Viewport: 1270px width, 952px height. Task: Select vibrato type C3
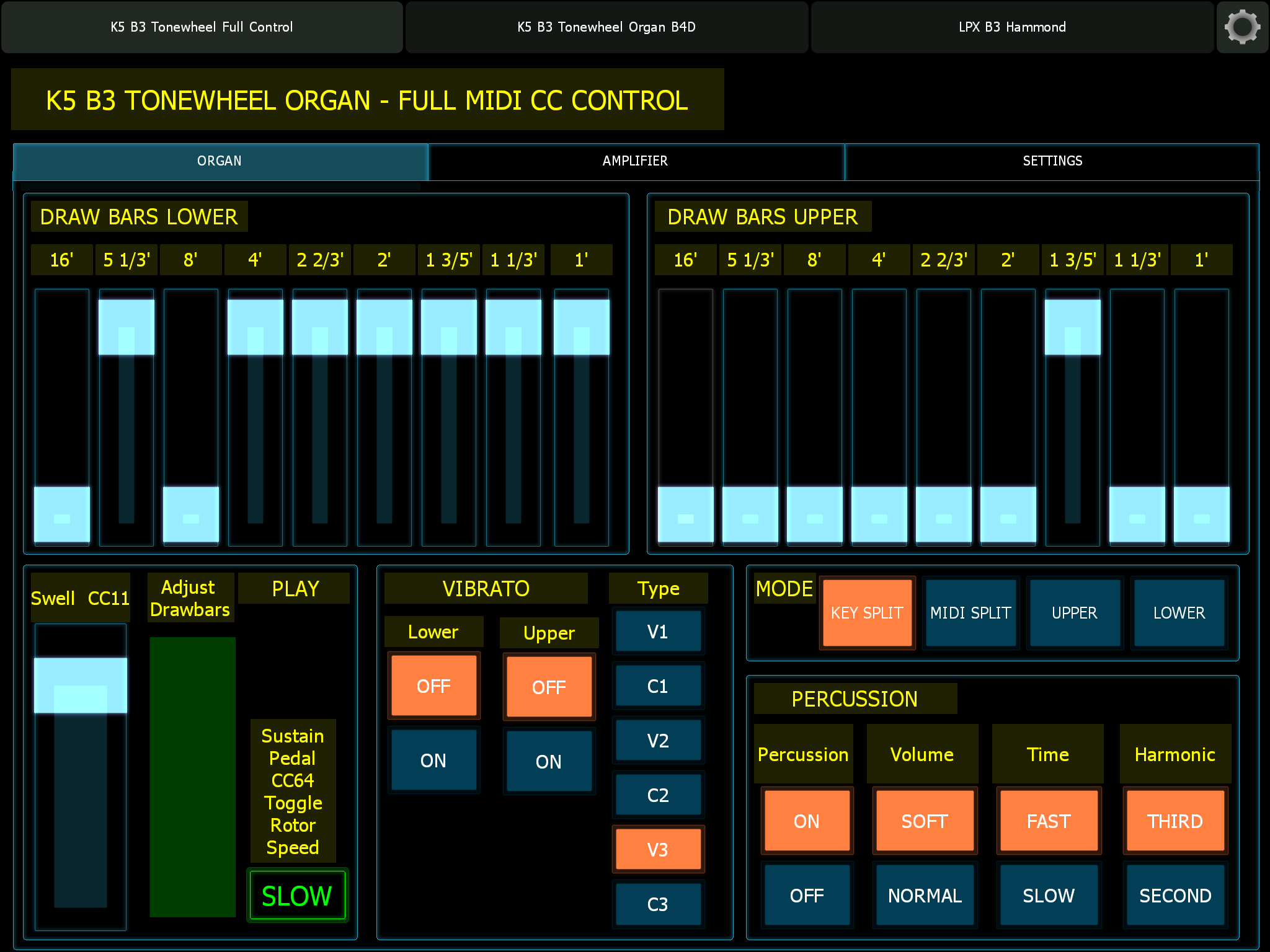tap(659, 904)
